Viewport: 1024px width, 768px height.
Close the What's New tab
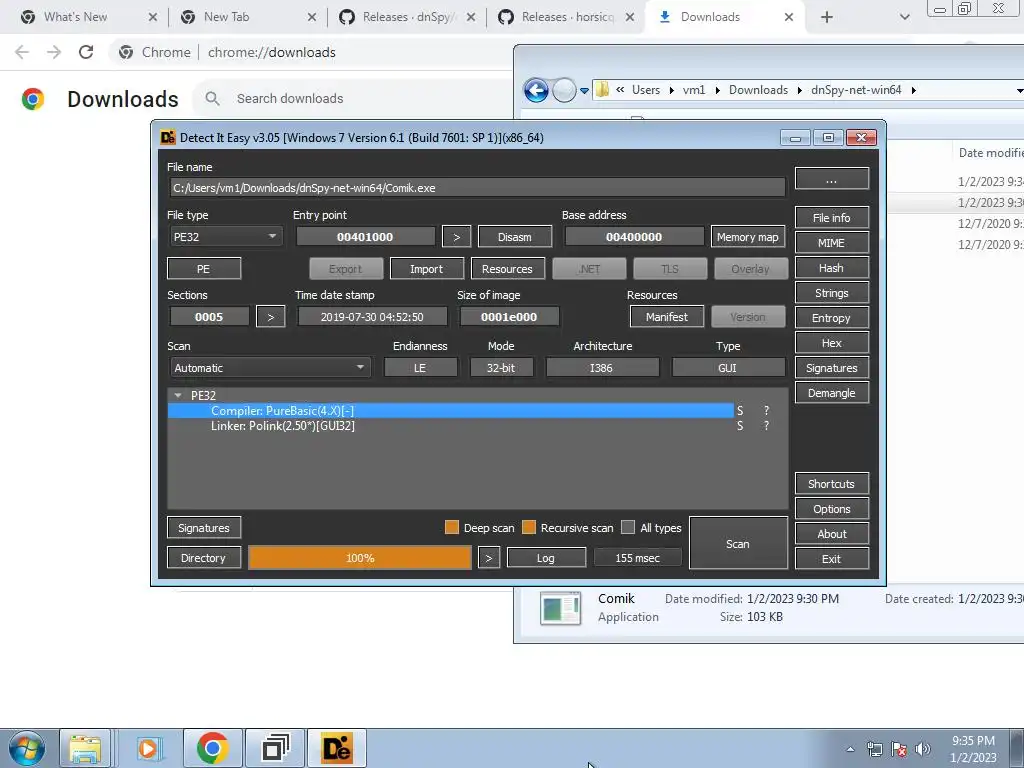(x=153, y=17)
